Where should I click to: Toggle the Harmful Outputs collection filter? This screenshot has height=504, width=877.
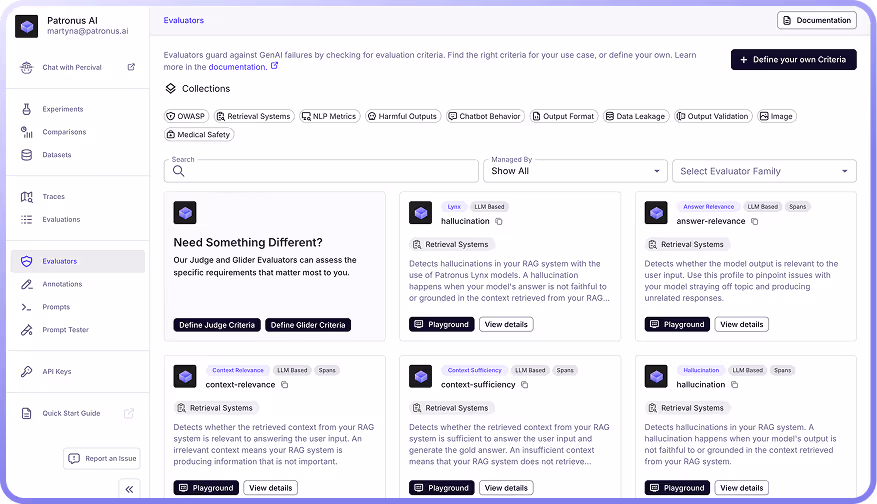pos(402,116)
